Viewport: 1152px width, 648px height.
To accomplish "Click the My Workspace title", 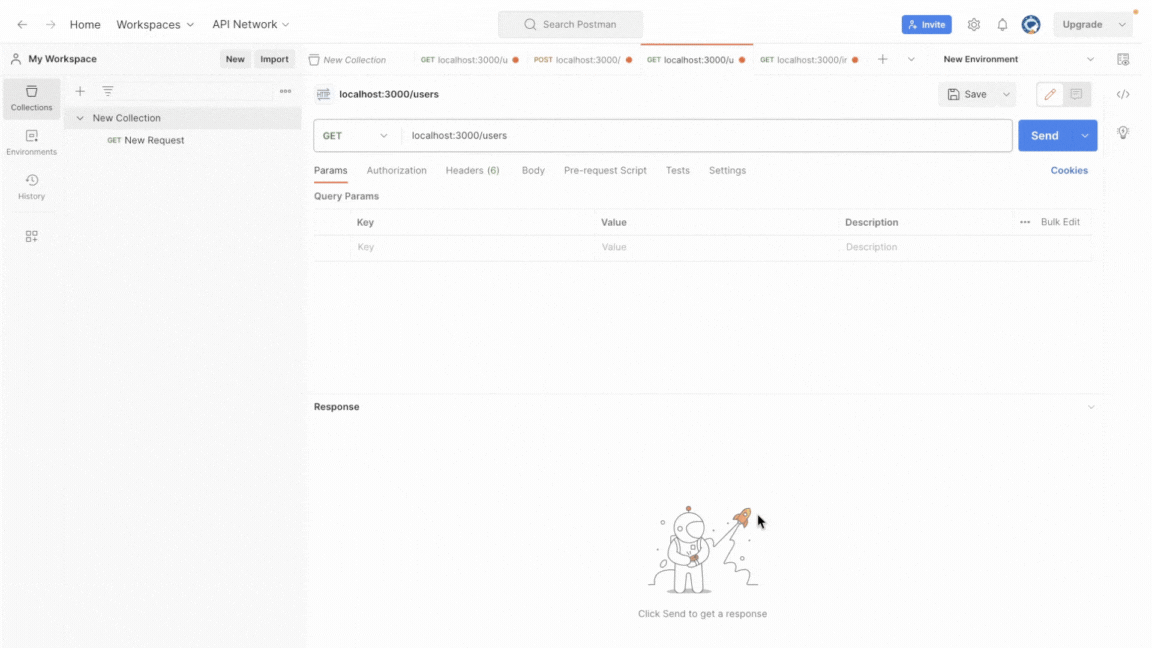I will pos(62,59).
